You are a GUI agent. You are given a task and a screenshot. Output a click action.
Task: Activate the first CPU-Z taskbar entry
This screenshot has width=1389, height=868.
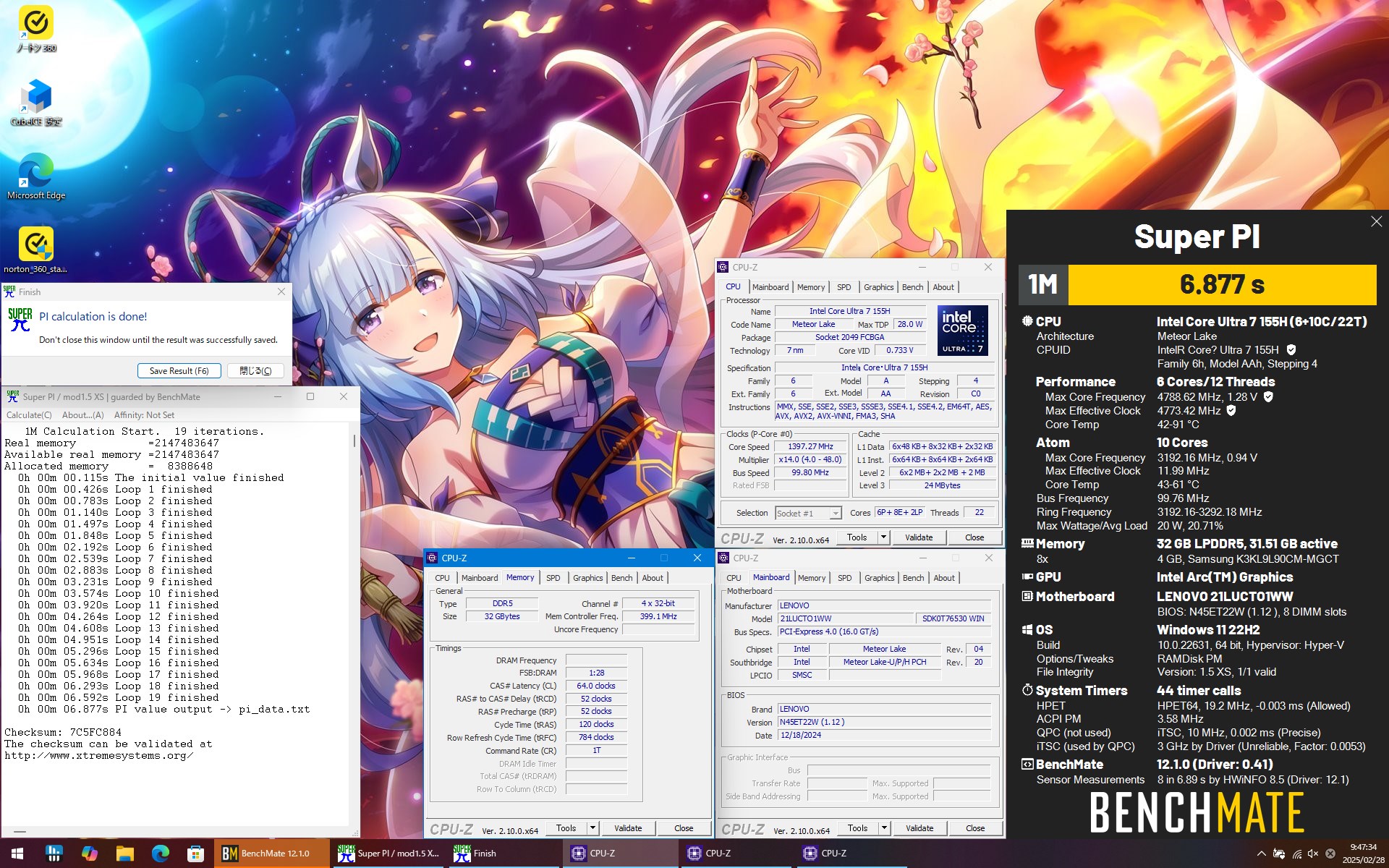pyautogui.click(x=621, y=854)
